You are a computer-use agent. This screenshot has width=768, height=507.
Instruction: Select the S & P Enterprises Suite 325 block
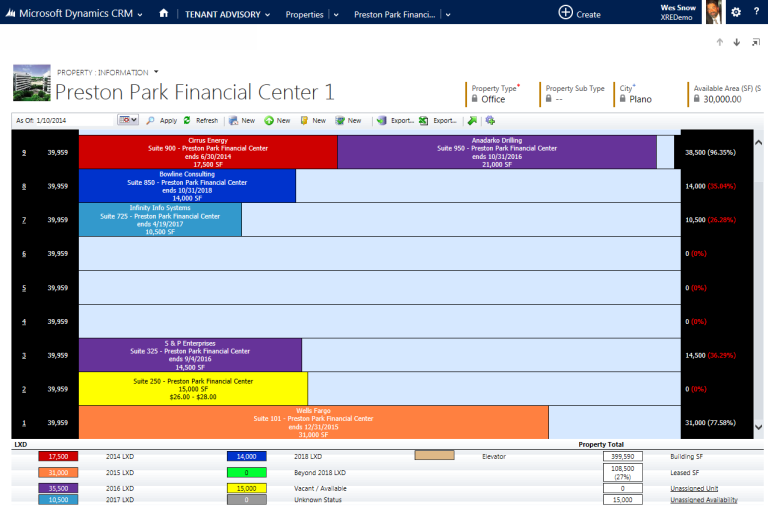click(190, 355)
